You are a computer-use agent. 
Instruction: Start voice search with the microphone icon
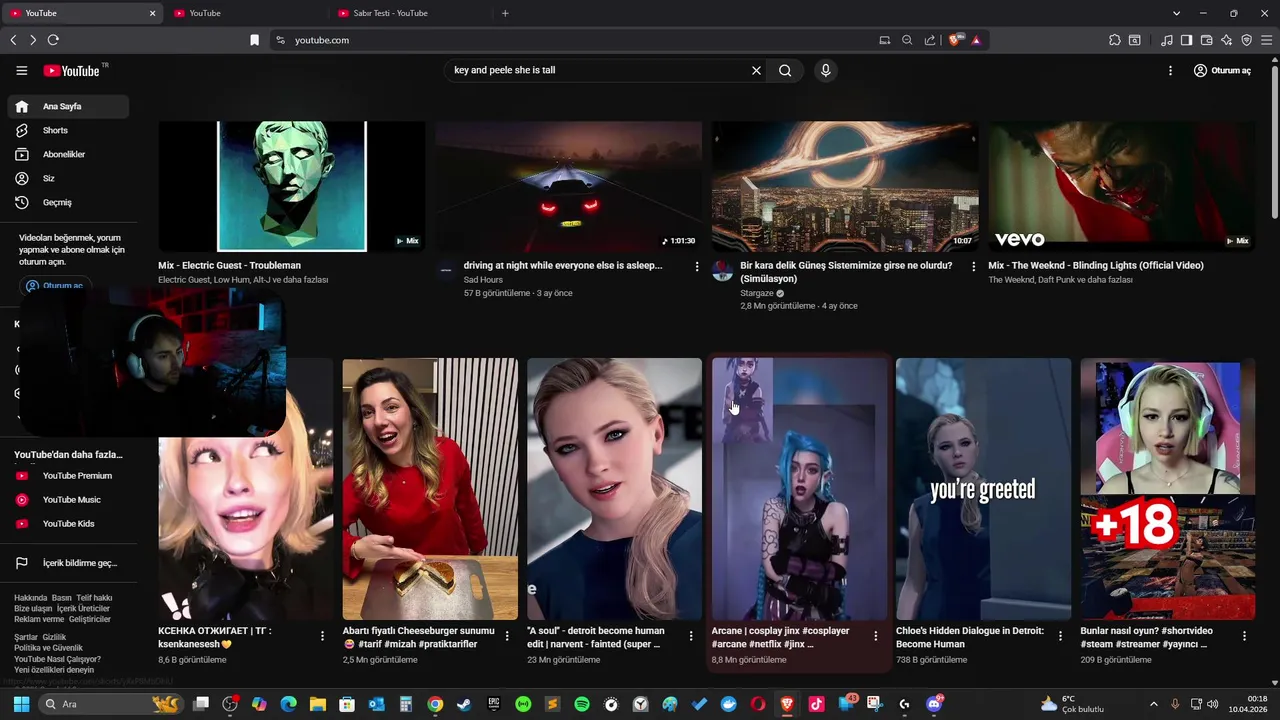pos(825,70)
